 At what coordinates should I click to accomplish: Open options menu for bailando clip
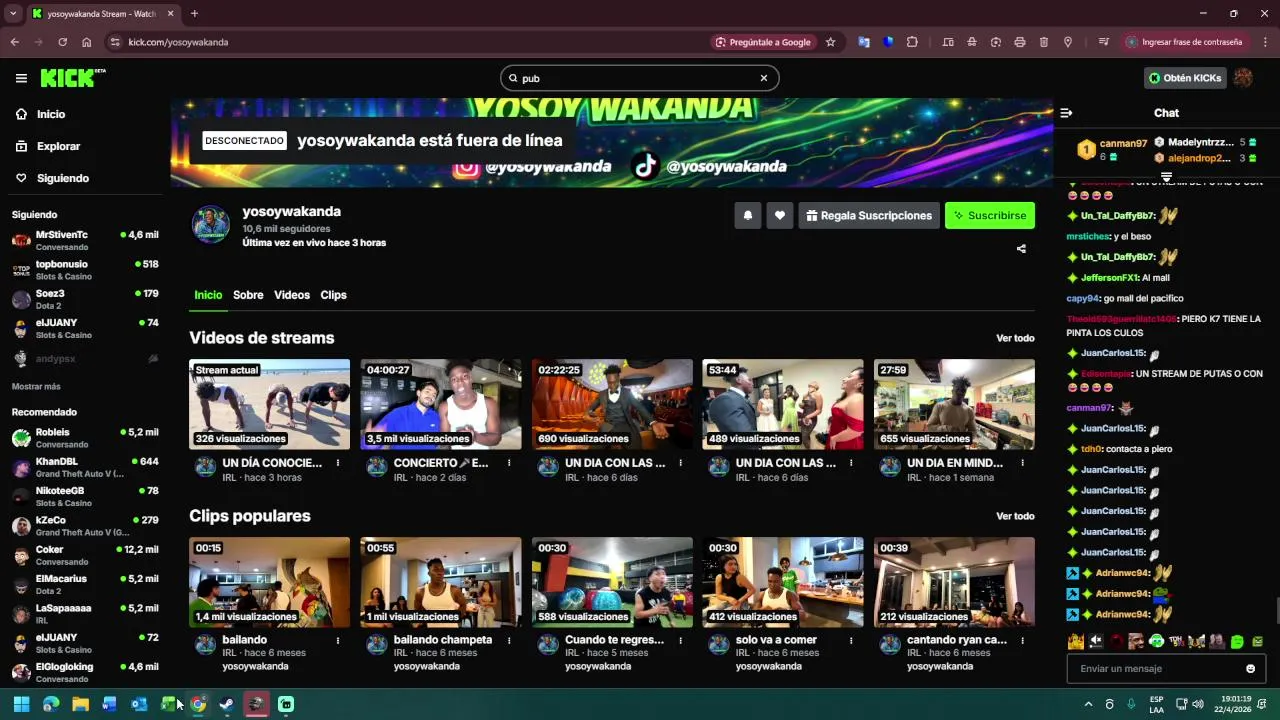click(338, 640)
